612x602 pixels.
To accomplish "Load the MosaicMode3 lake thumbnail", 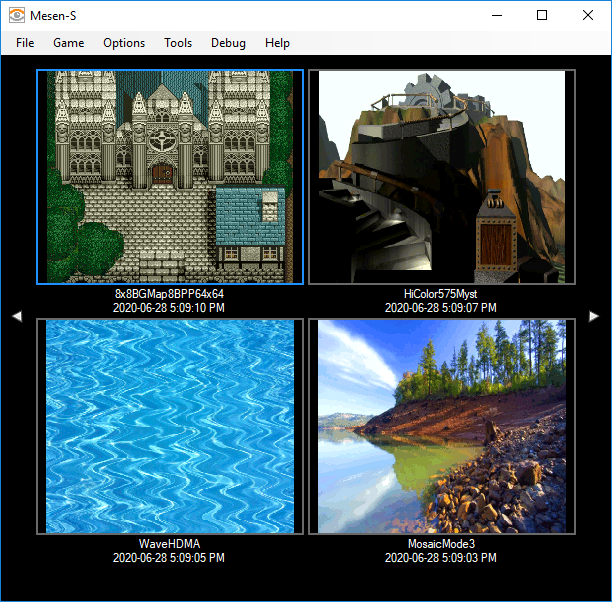I will click(x=442, y=427).
